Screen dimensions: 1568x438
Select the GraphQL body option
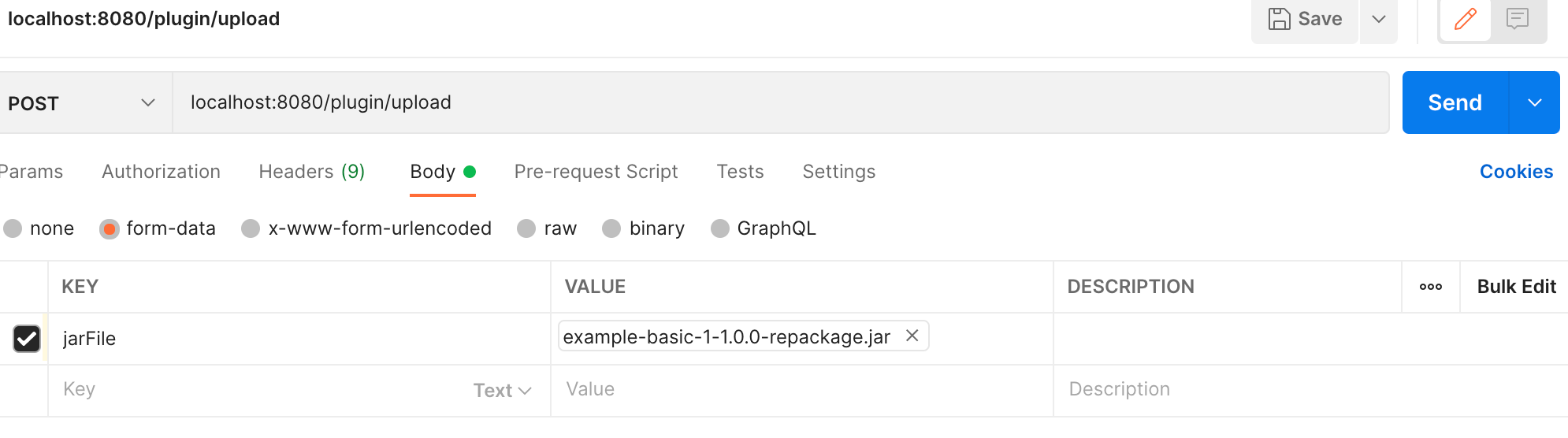(x=720, y=228)
